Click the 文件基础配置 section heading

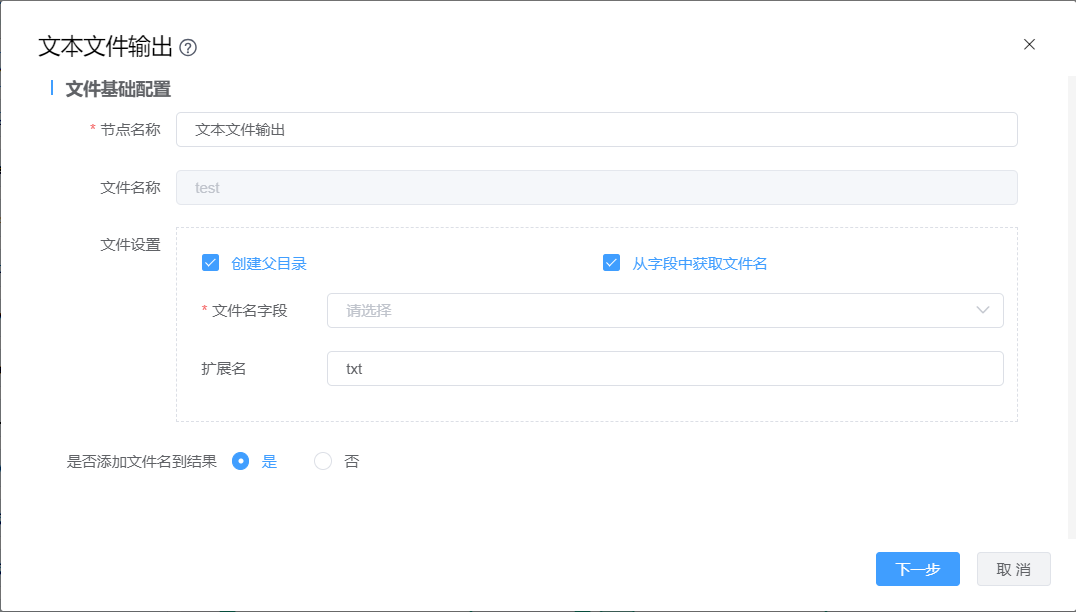[118, 89]
